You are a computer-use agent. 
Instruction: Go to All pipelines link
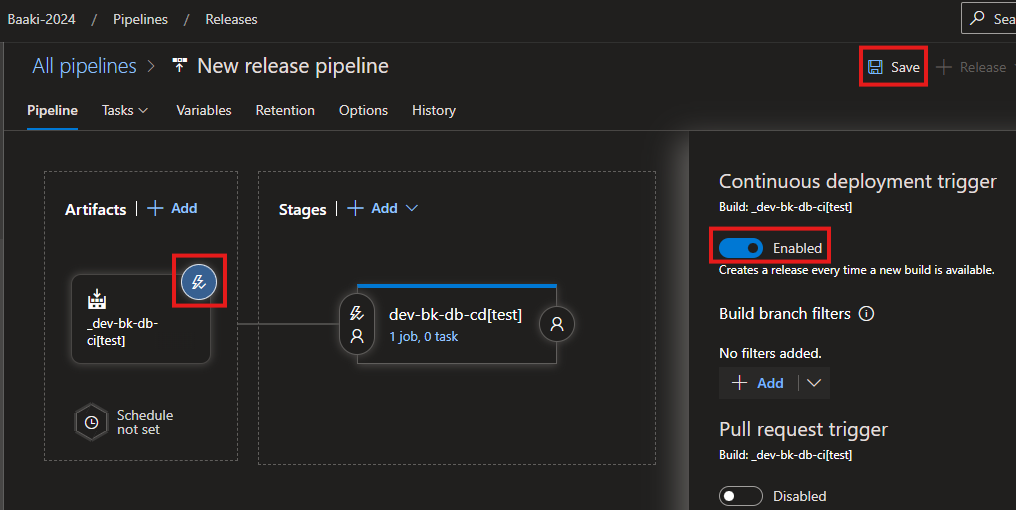coord(84,65)
